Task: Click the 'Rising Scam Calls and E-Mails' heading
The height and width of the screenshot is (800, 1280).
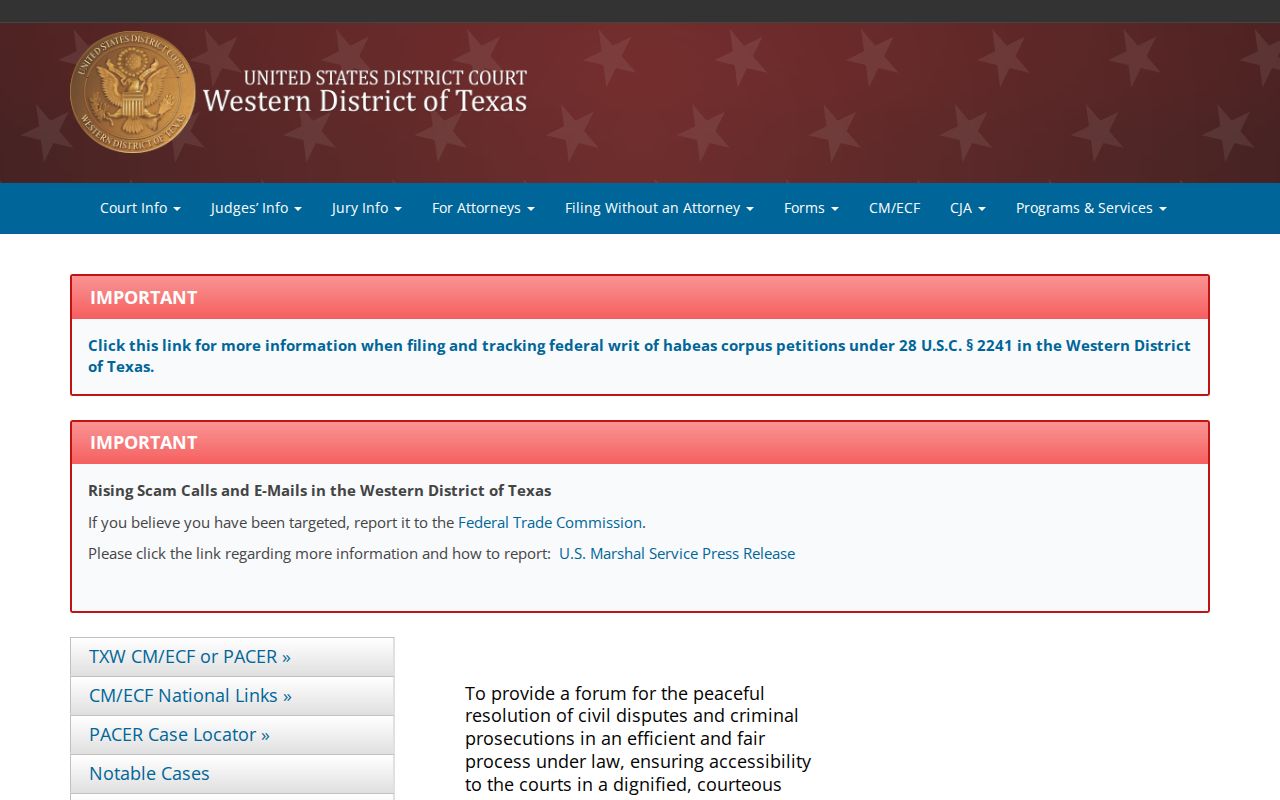Action: tap(320, 490)
